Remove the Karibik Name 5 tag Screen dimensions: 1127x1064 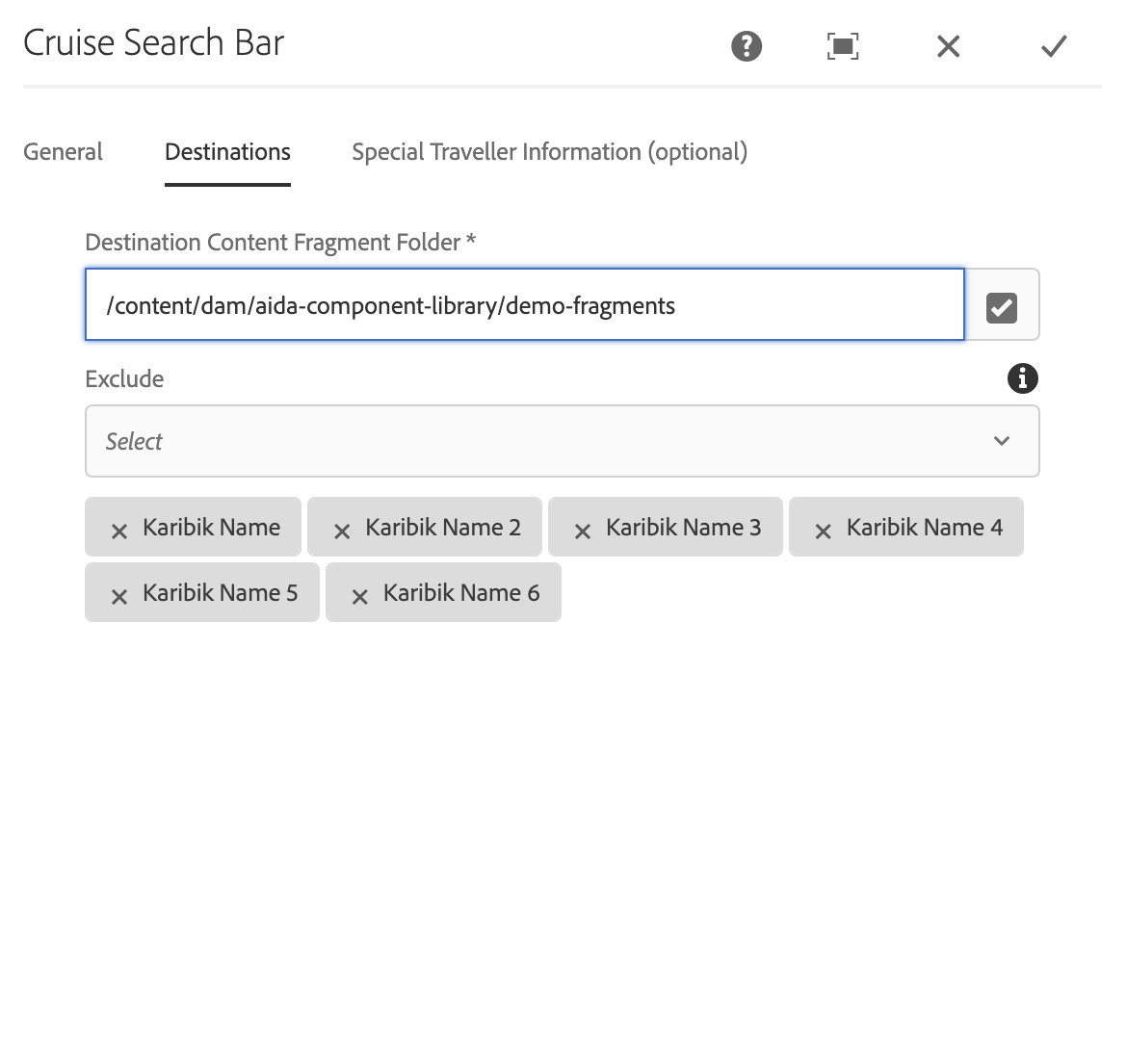[x=119, y=595]
